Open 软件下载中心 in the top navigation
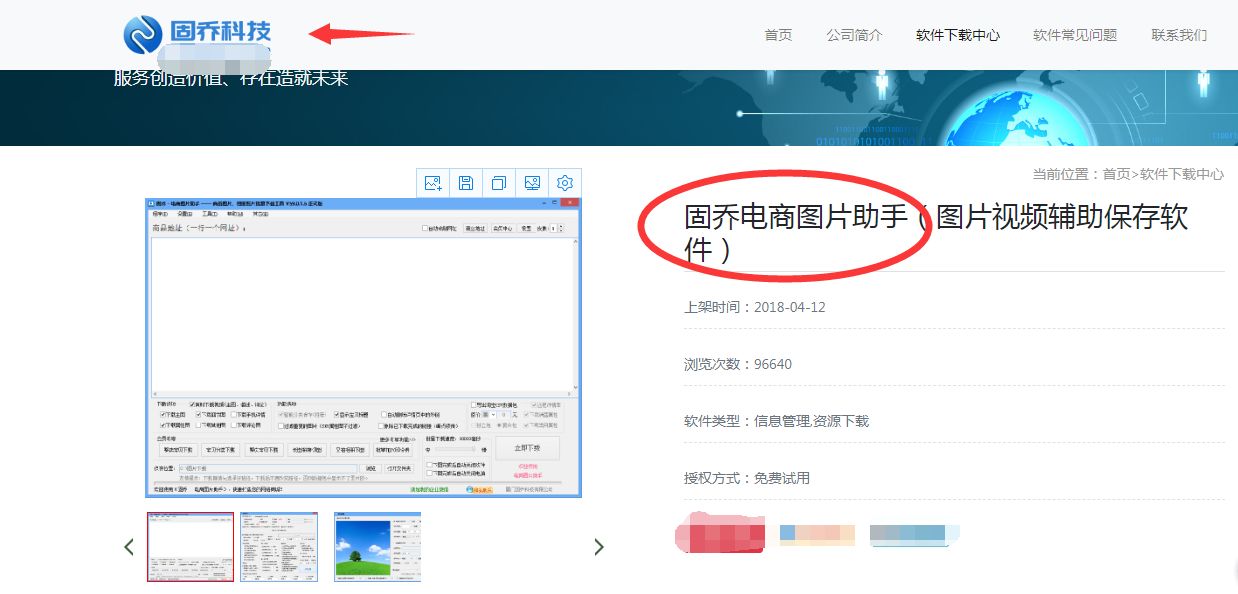Image resolution: width=1238 pixels, height=594 pixels. point(958,35)
